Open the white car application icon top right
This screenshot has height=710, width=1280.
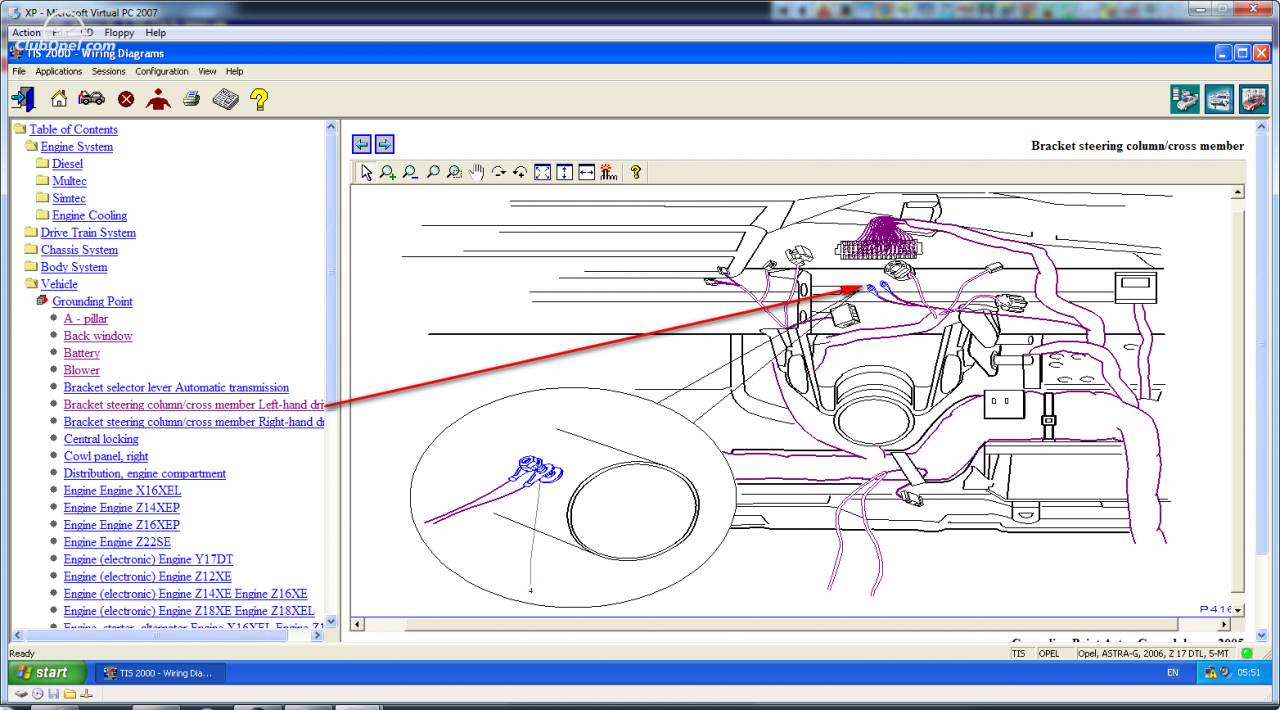pos(1219,99)
